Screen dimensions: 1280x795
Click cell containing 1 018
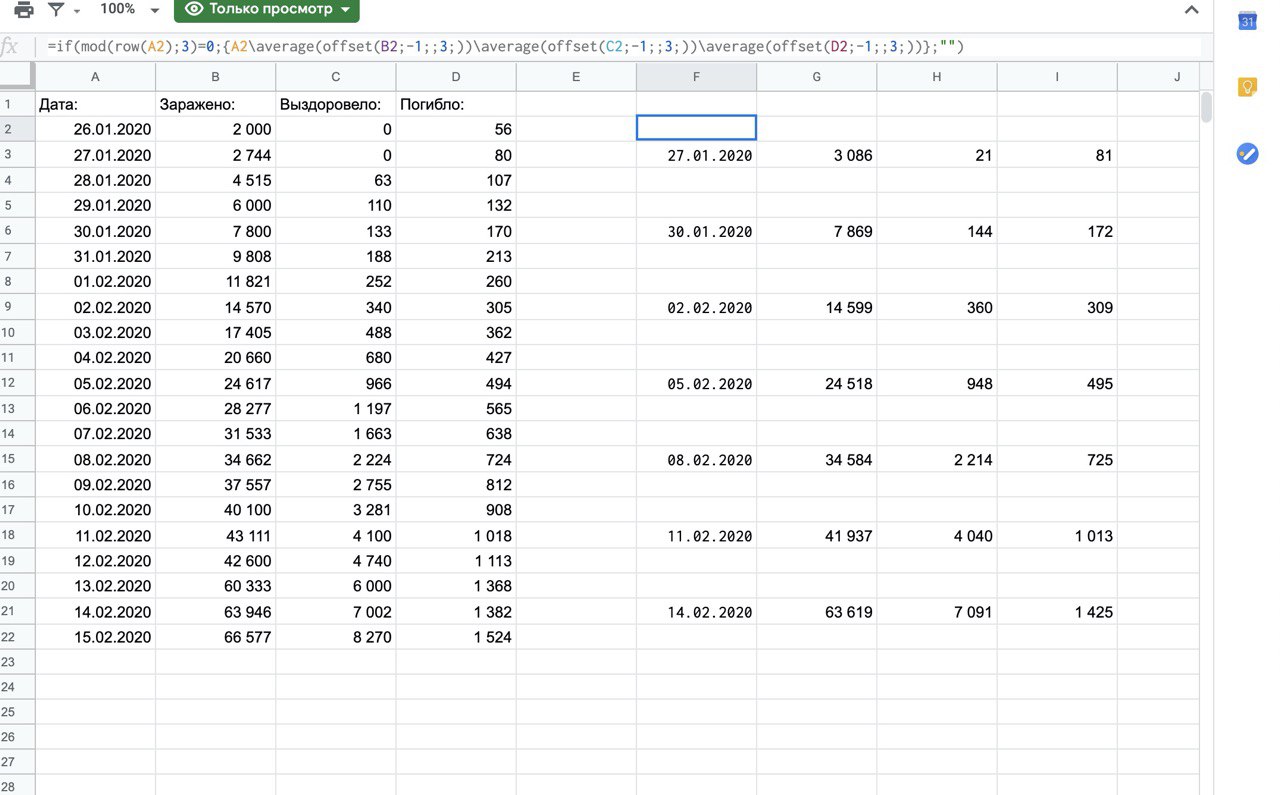click(456, 536)
